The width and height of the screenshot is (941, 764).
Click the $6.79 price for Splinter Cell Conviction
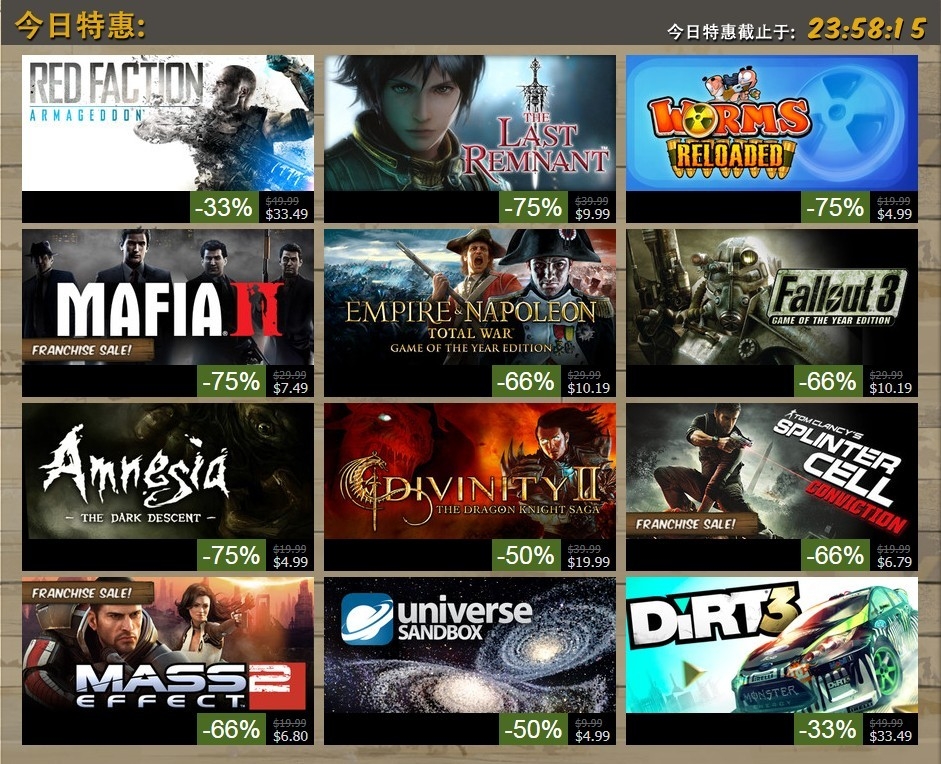pos(894,562)
